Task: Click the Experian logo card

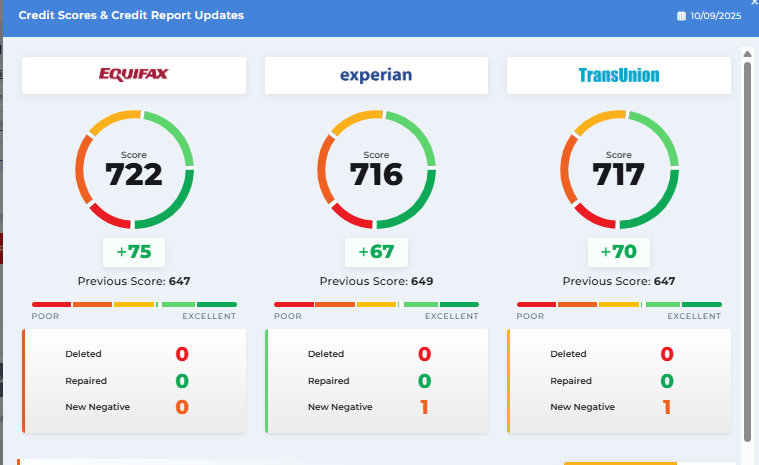Action: pos(376,75)
